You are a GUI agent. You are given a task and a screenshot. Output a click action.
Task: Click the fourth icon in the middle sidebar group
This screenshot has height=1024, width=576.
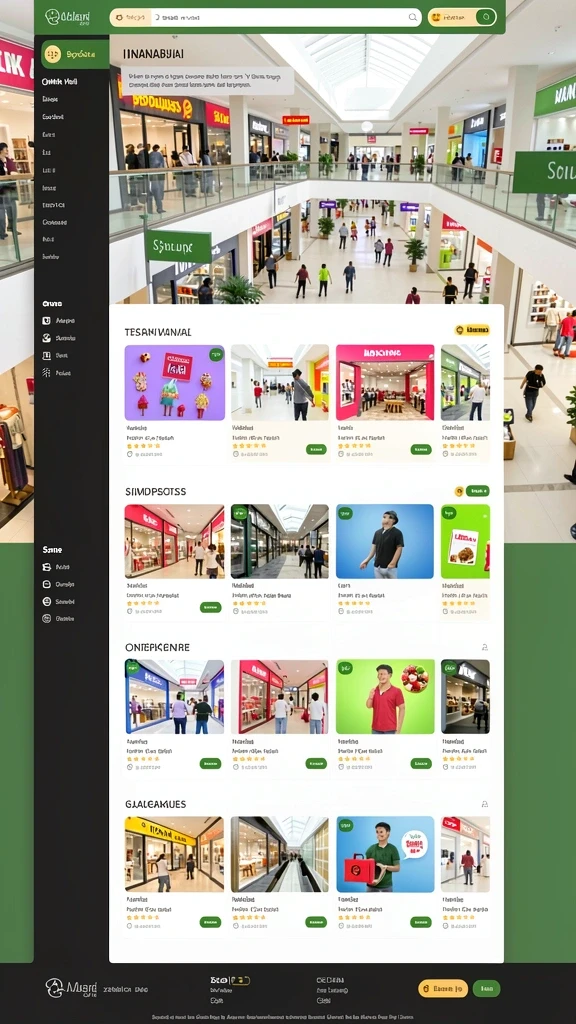pos(46,373)
